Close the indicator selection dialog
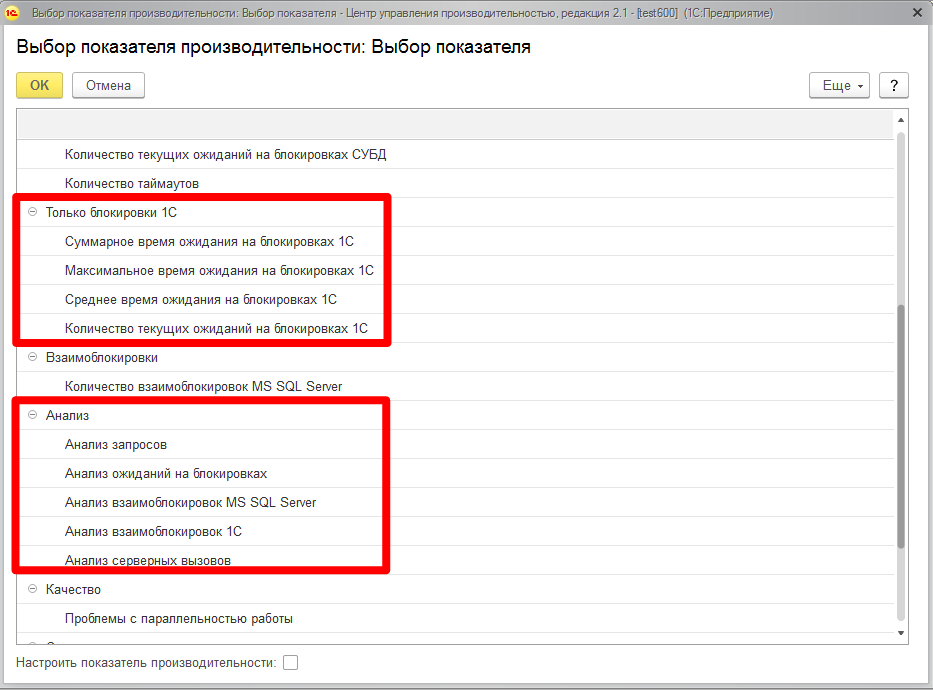Viewport: 933px width, 690px height. 917,14
